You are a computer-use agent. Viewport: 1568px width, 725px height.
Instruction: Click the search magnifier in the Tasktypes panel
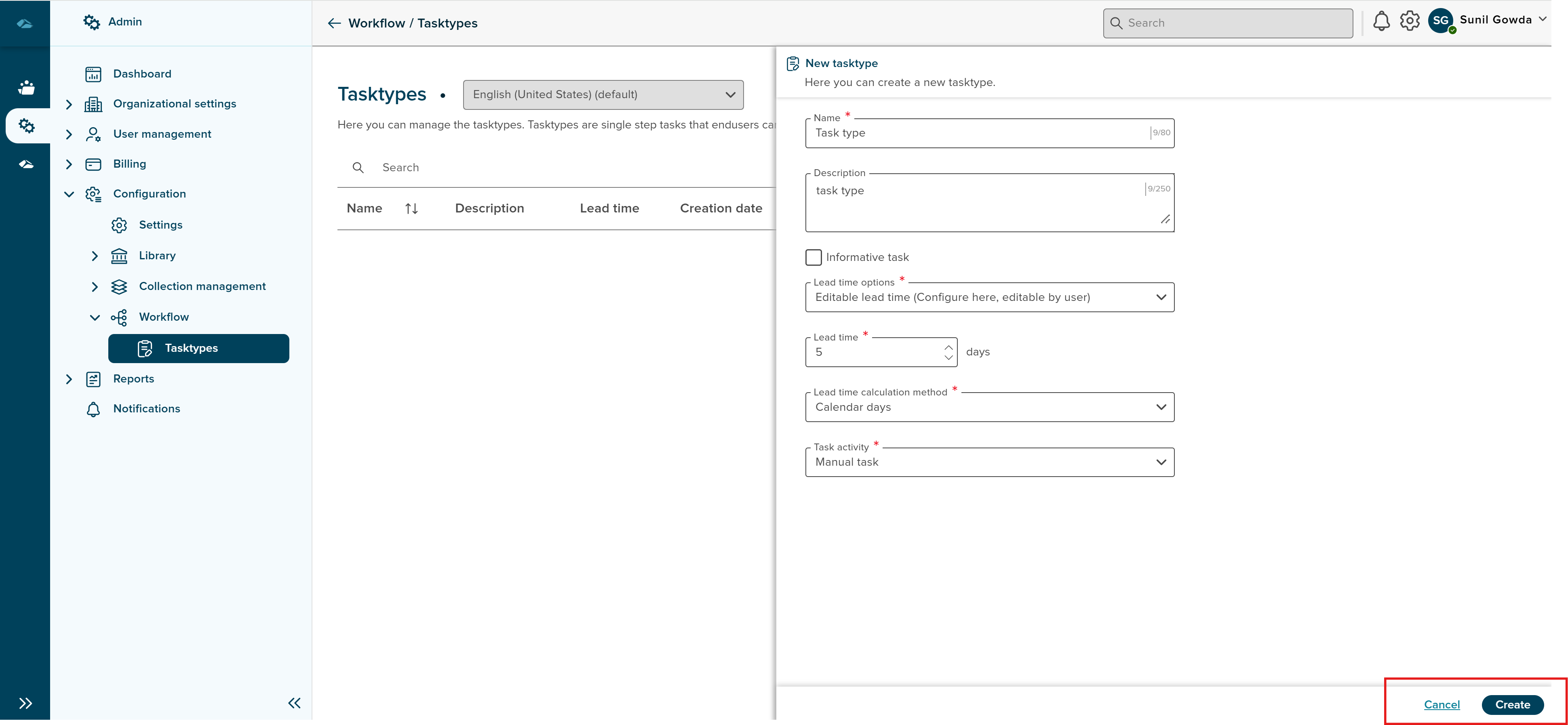pyautogui.click(x=358, y=167)
